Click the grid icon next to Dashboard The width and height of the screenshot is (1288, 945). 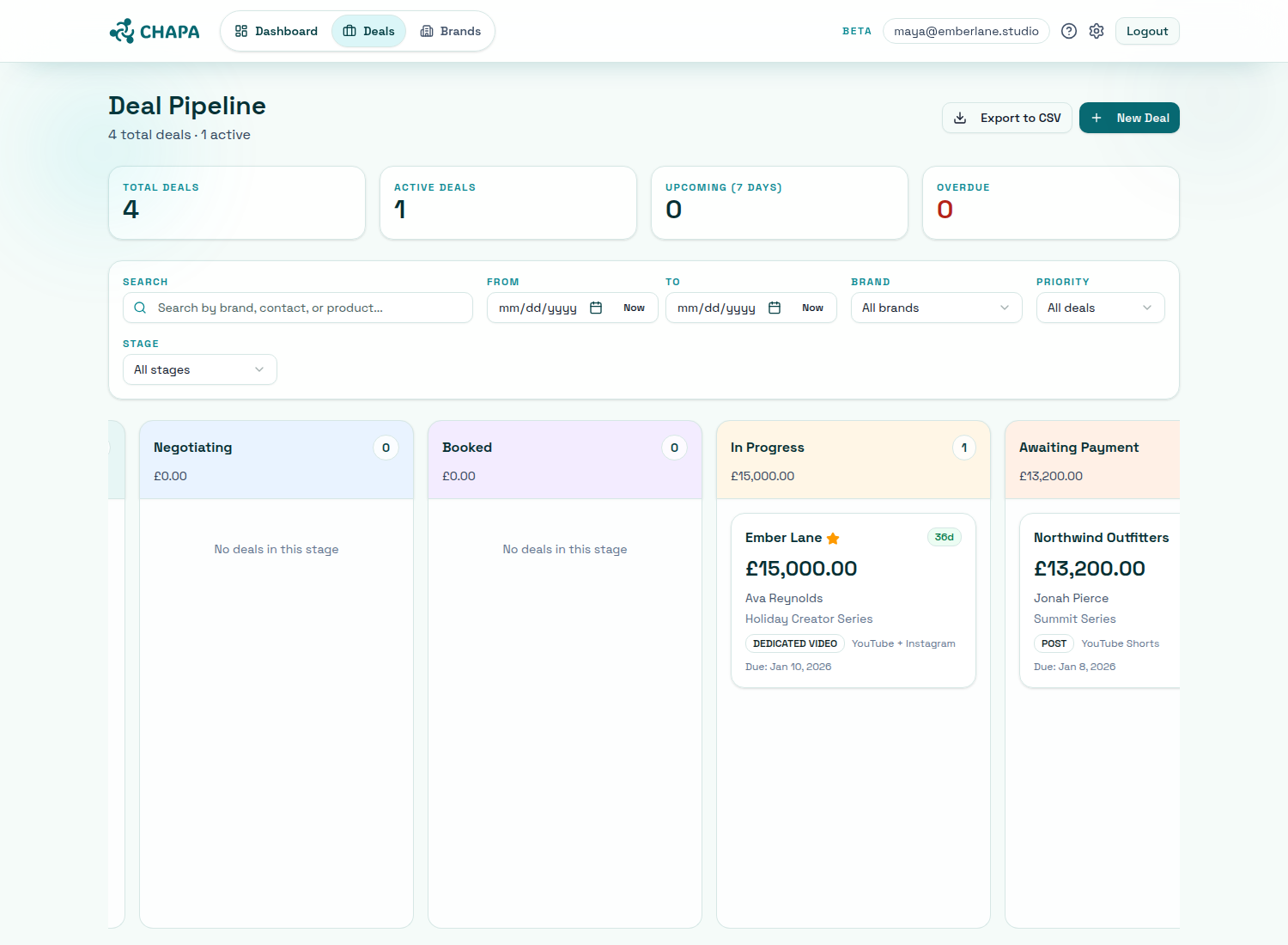241,30
